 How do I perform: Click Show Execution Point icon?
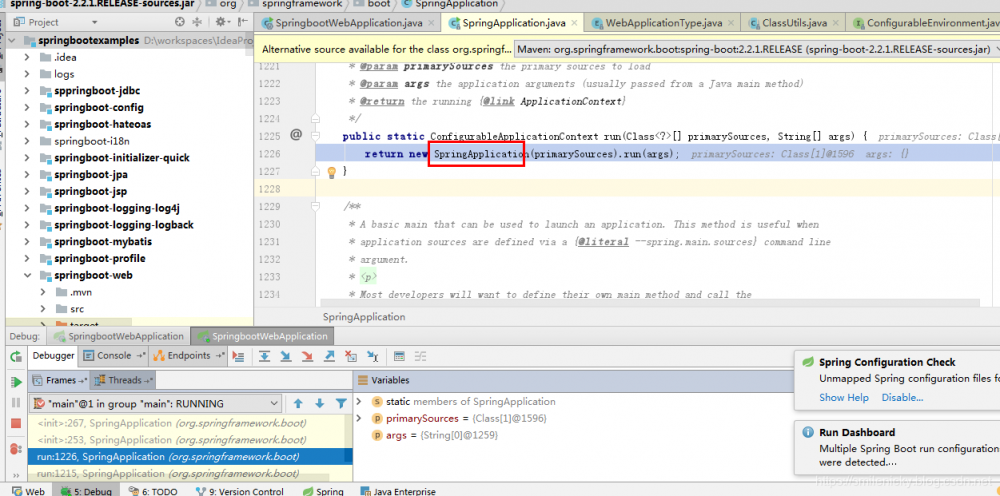click(x=239, y=356)
